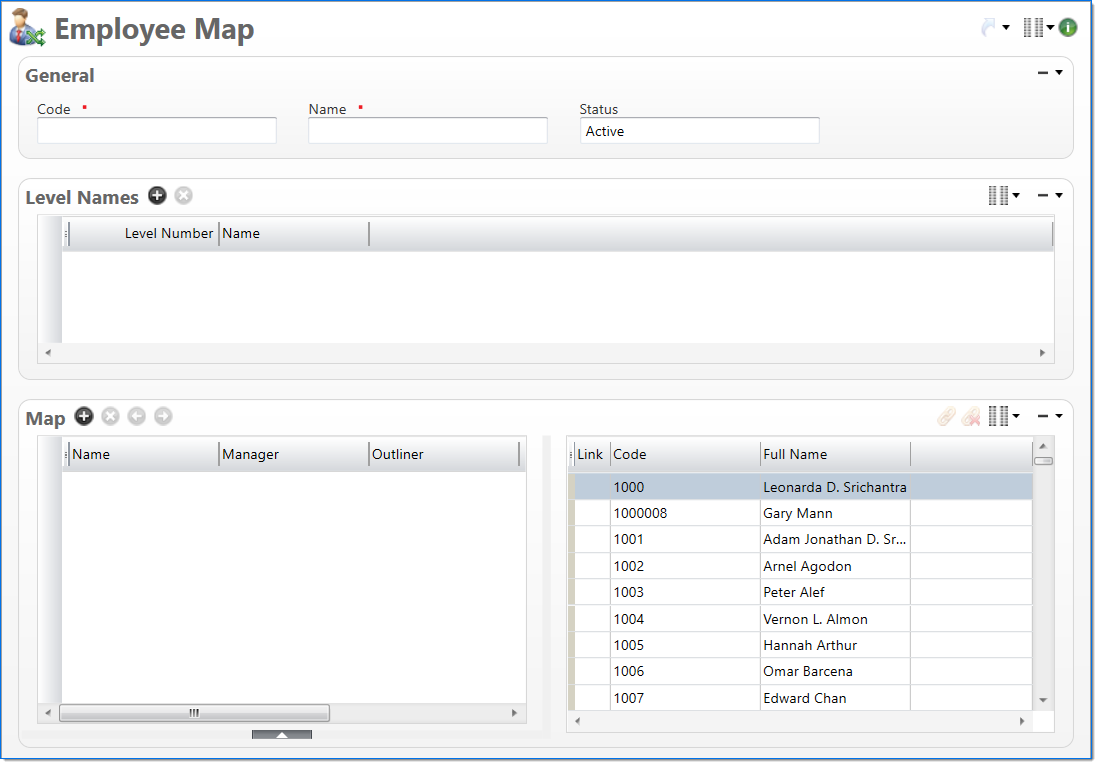The height and width of the screenshot is (765, 1098).
Task: Click the Map left arrow icon
Action: click(x=136, y=416)
